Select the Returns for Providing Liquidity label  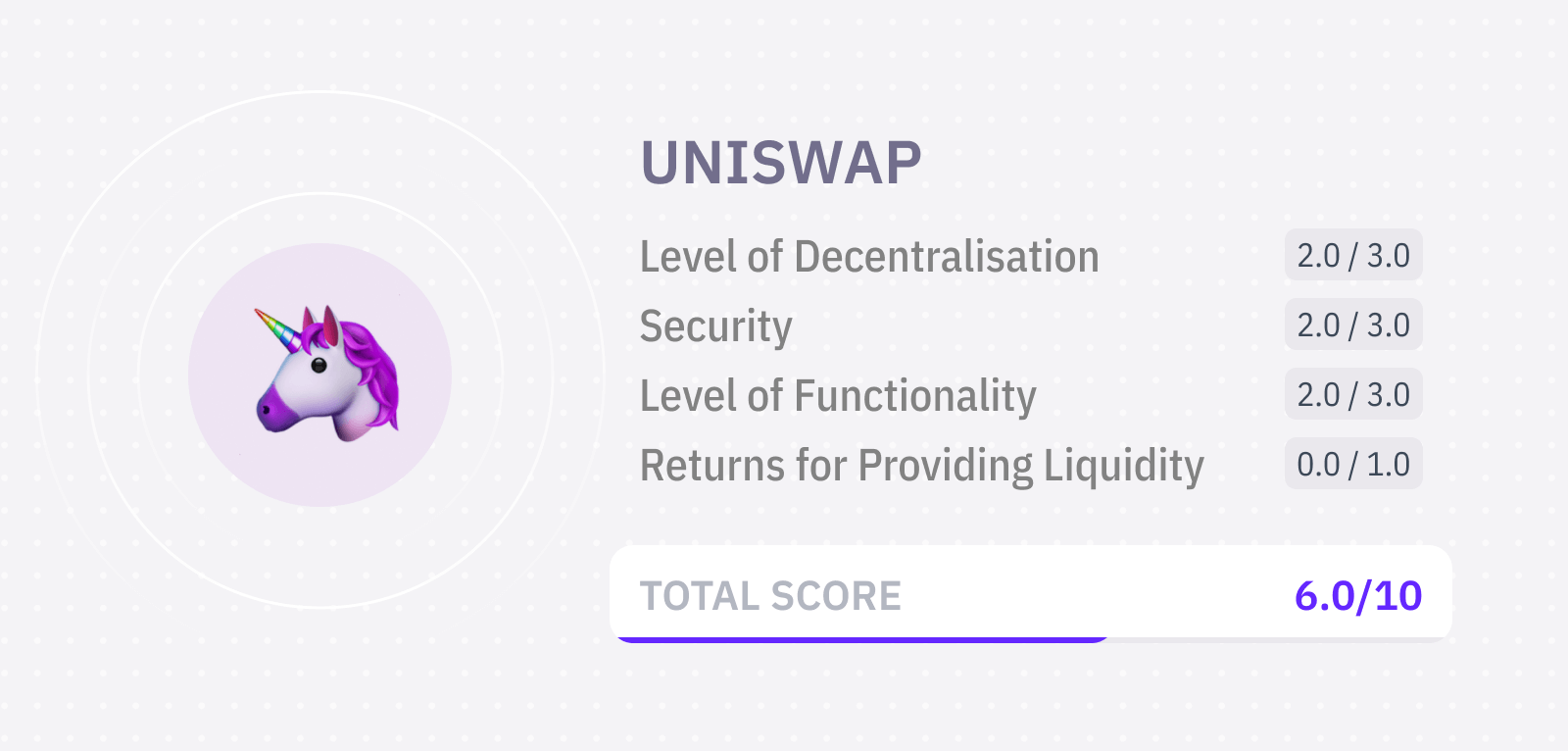click(921, 466)
